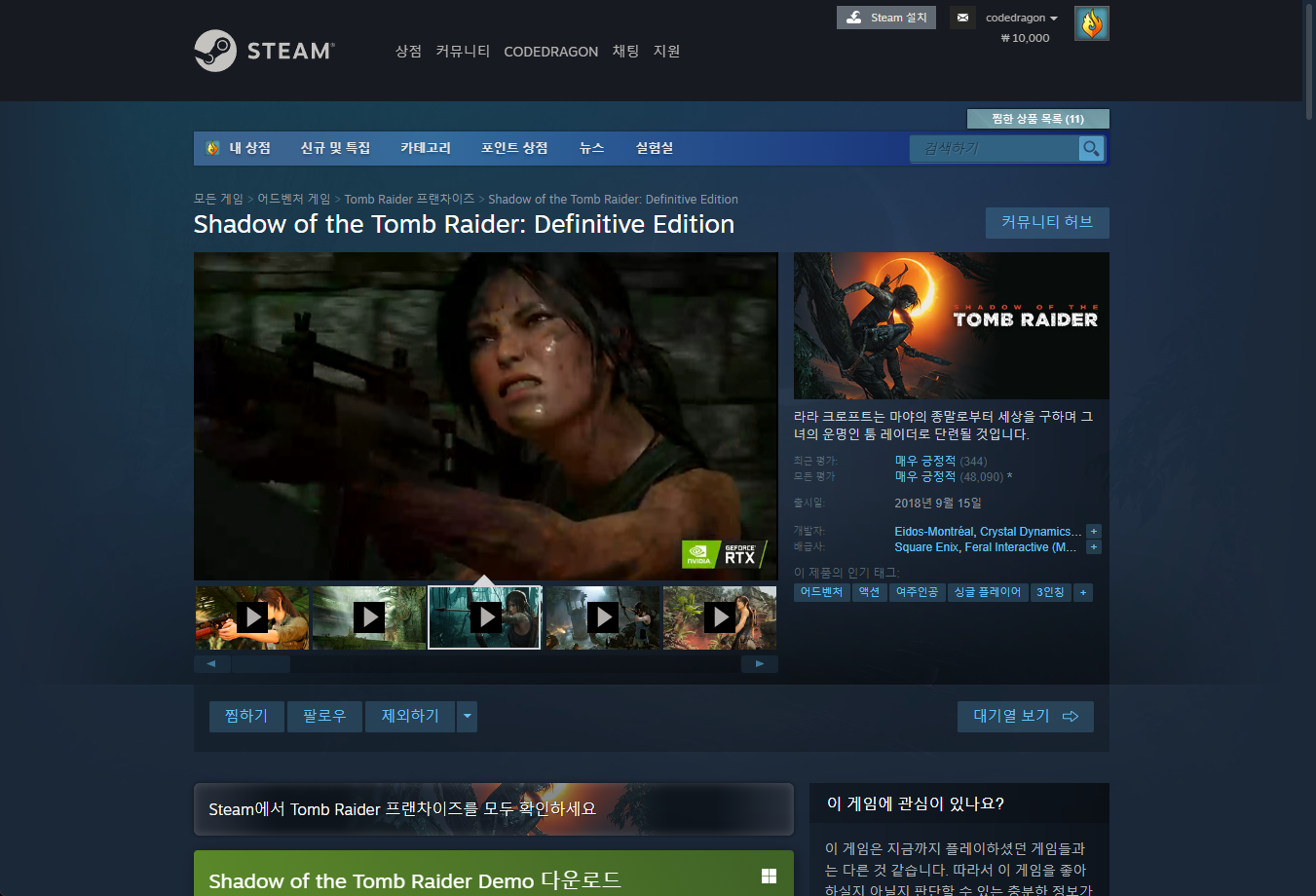Click the Tomb Raider 프랜차이즈 breadcrumb
1316x896 pixels.
point(409,199)
